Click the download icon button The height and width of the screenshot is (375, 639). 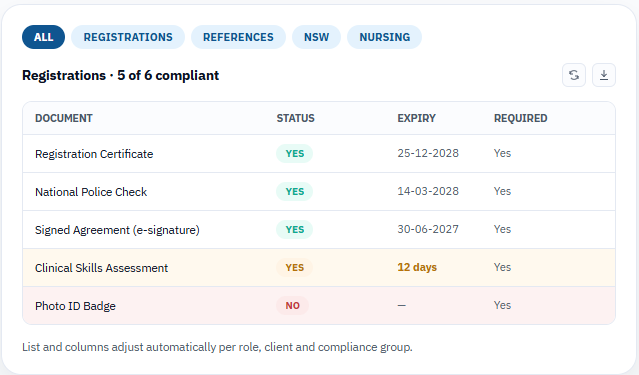point(604,75)
